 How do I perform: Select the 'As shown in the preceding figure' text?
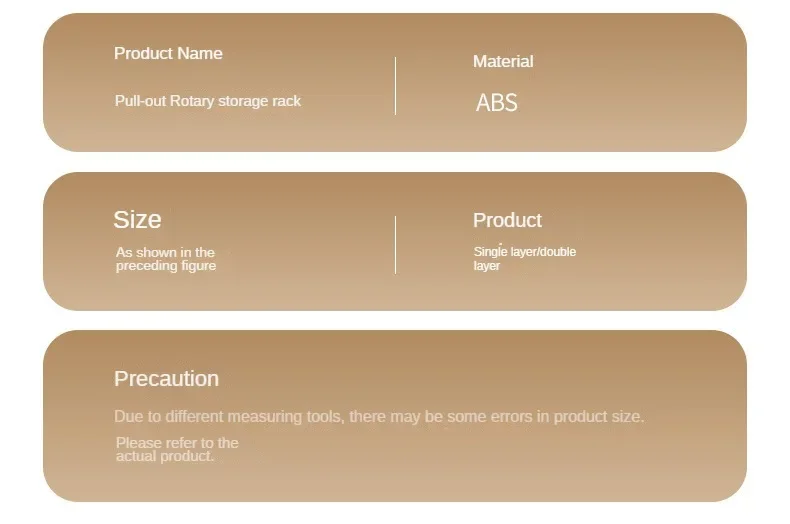tap(166, 259)
